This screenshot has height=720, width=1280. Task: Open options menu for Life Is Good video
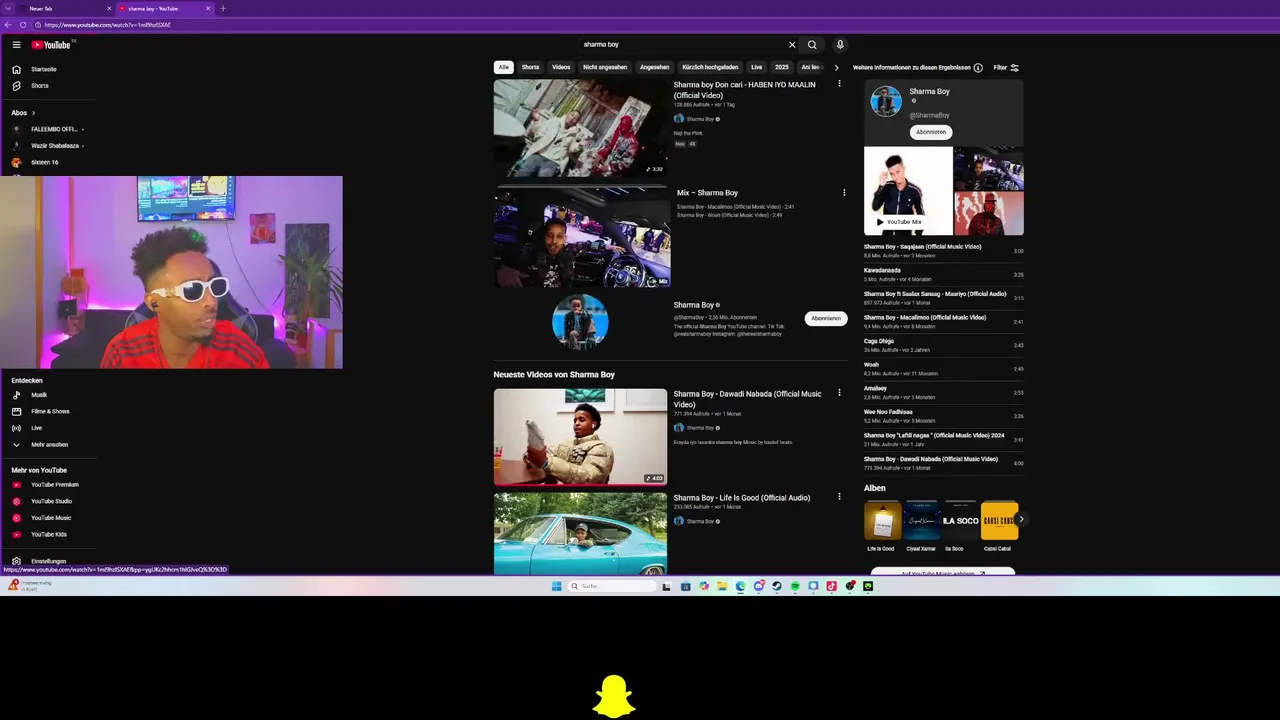tap(839, 497)
